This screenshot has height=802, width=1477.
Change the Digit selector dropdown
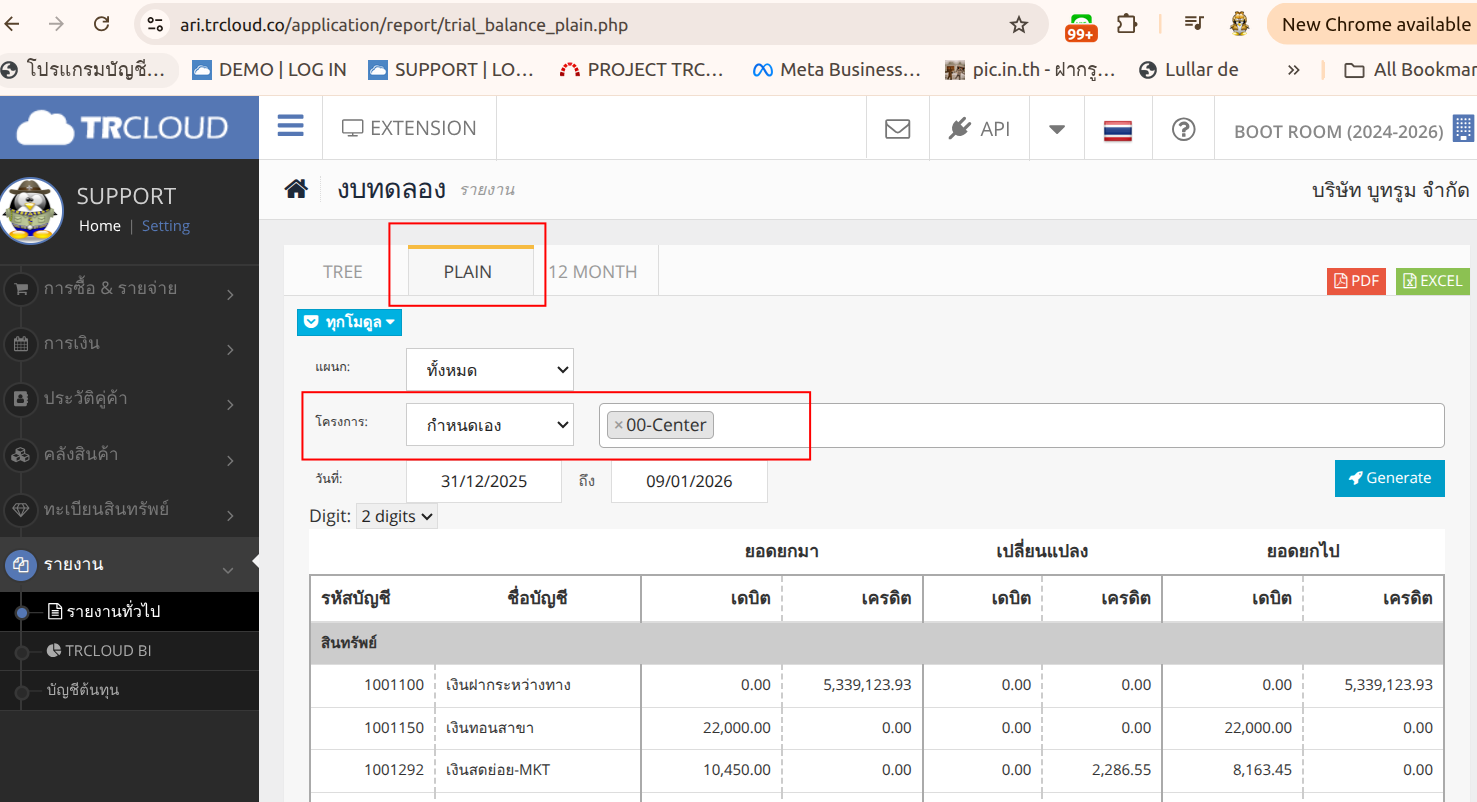point(397,517)
